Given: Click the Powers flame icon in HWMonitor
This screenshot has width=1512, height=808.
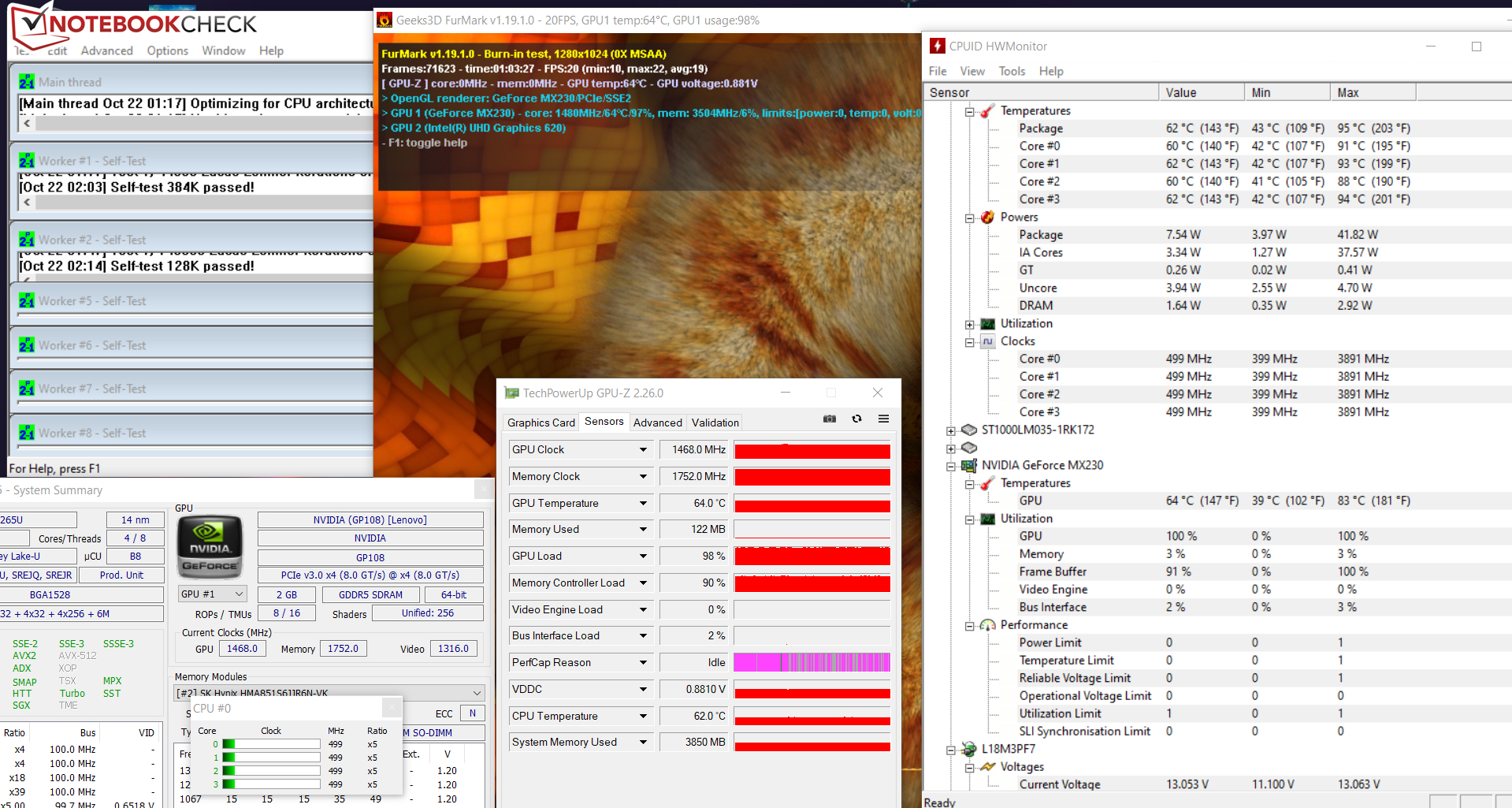Looking at the screenshot, I should (987, 218).
